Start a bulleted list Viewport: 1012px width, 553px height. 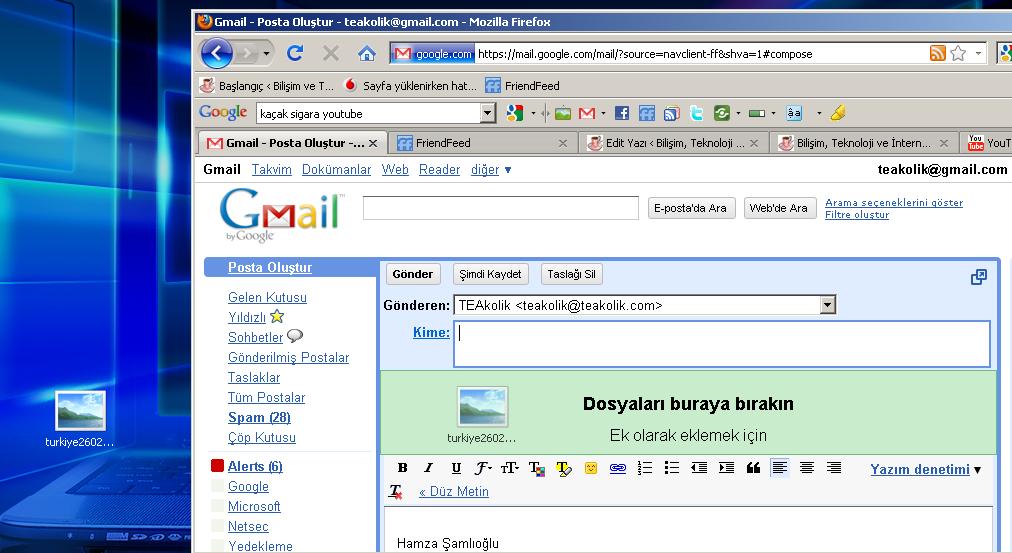(671, 468)
